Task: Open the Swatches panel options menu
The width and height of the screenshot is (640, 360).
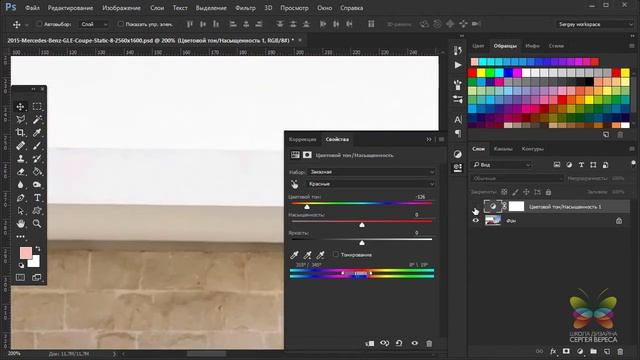Action: [632, 46]
